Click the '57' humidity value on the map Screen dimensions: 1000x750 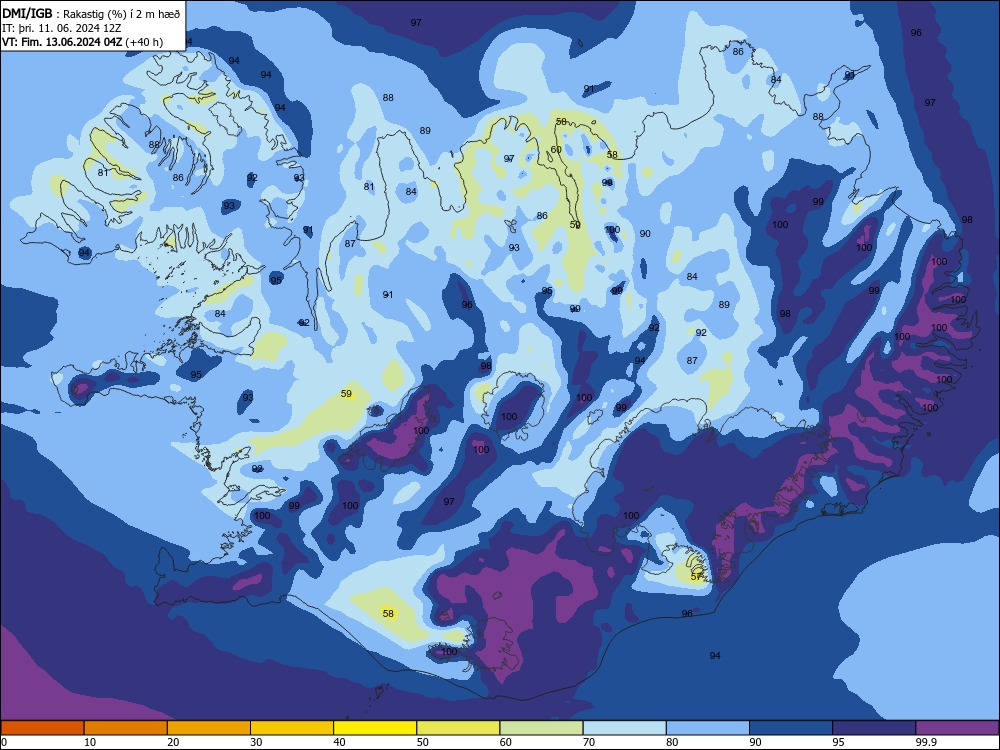(x=696, y=577)
